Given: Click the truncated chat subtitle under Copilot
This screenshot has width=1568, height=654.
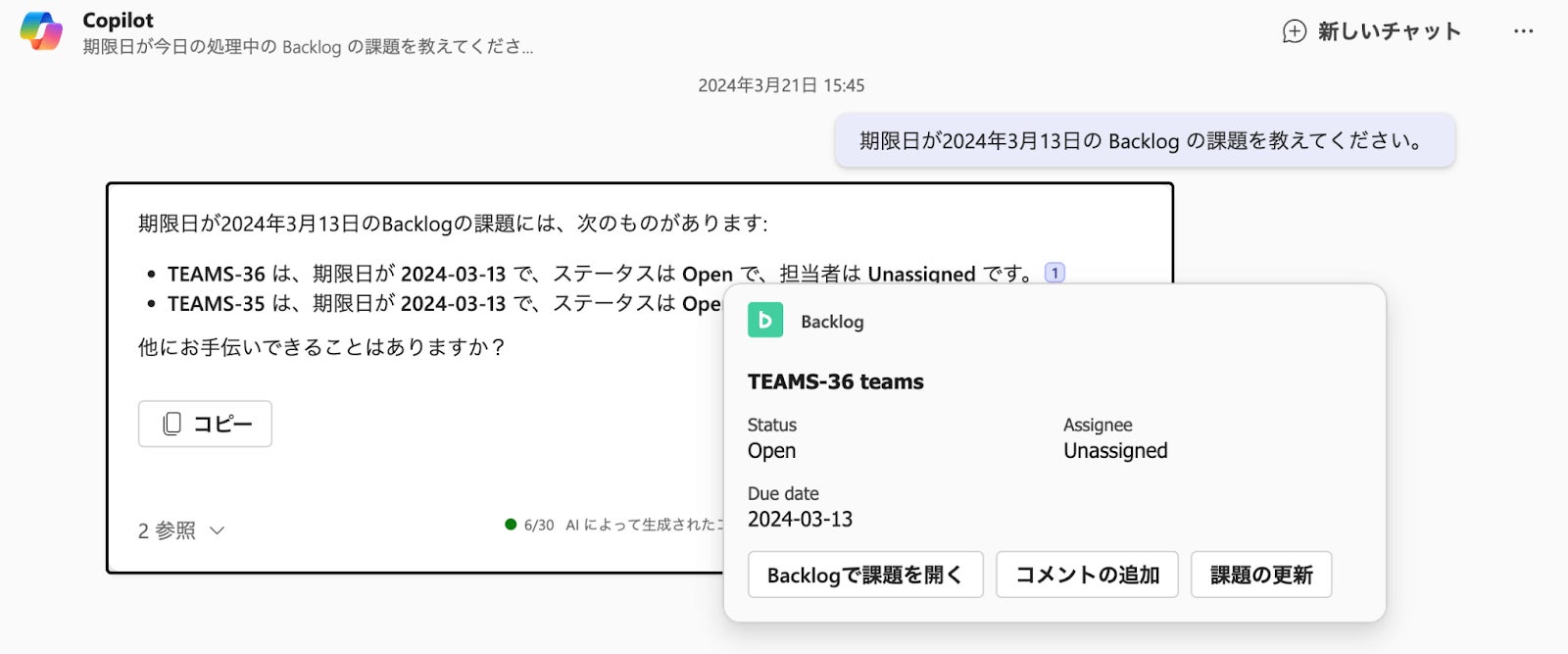Looking at the screenshot, I should [308, 46].
